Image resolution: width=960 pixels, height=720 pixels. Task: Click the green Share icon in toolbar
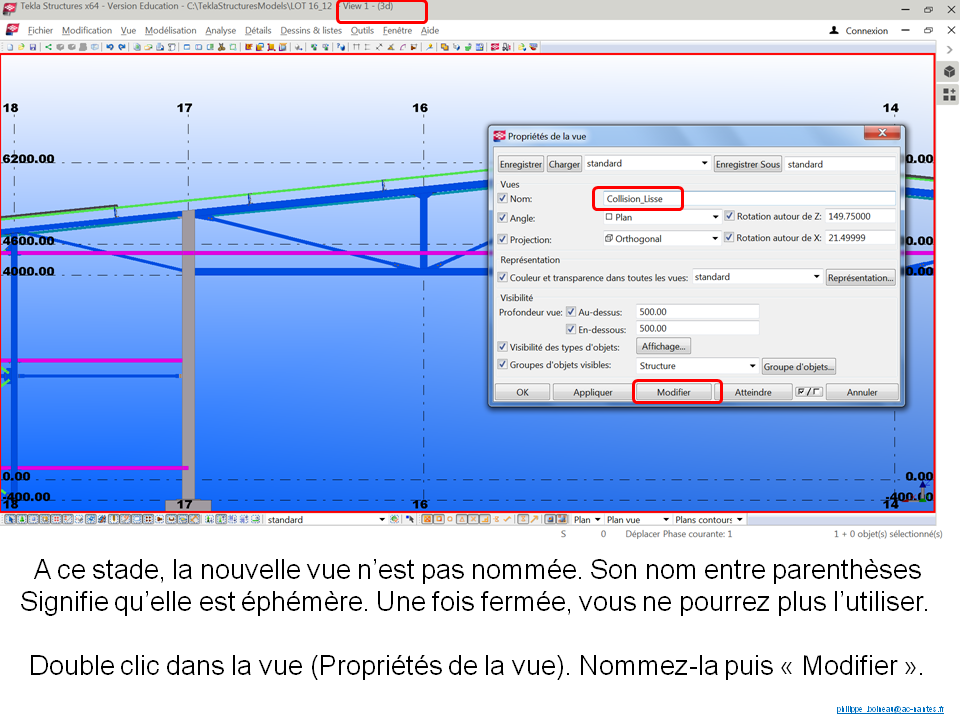[x=48, y=47]
